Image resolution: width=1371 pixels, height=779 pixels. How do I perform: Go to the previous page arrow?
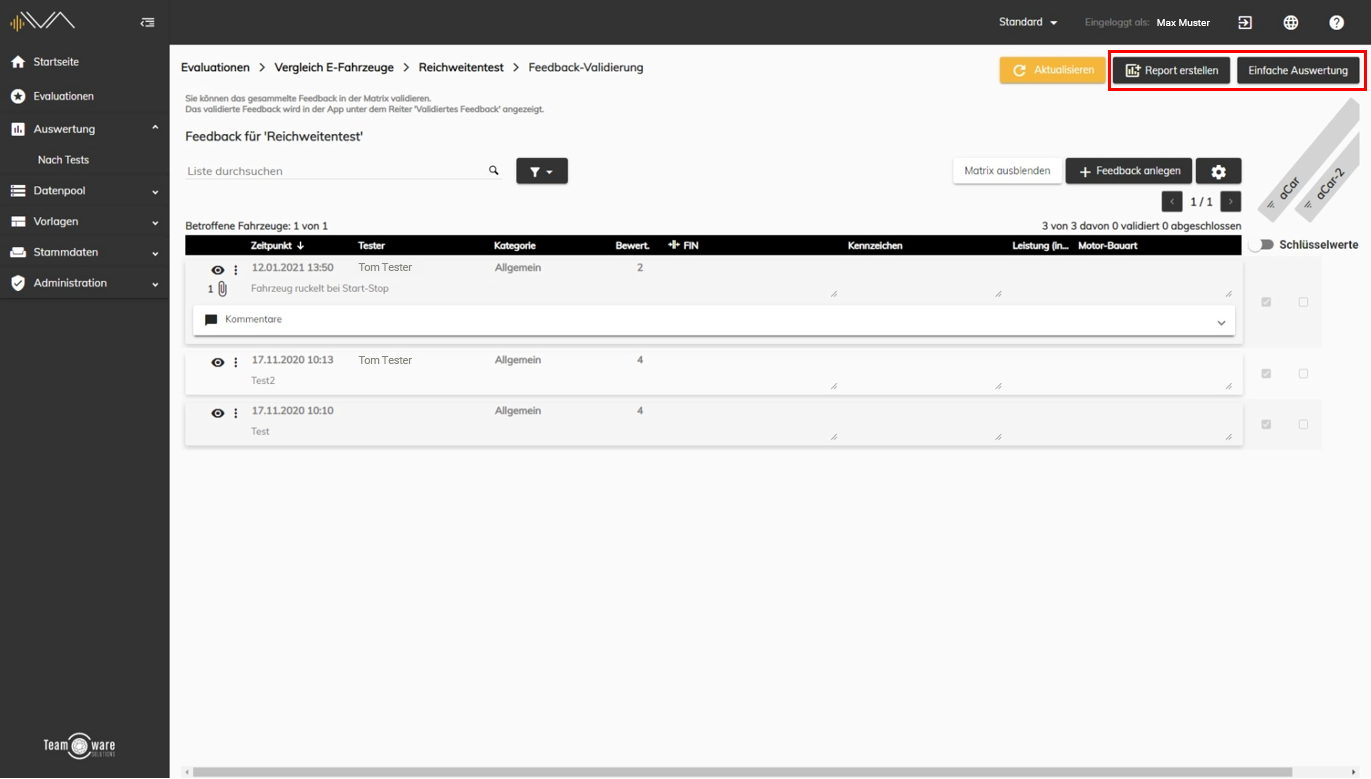pyautogui.click(x=1172, y=202)
